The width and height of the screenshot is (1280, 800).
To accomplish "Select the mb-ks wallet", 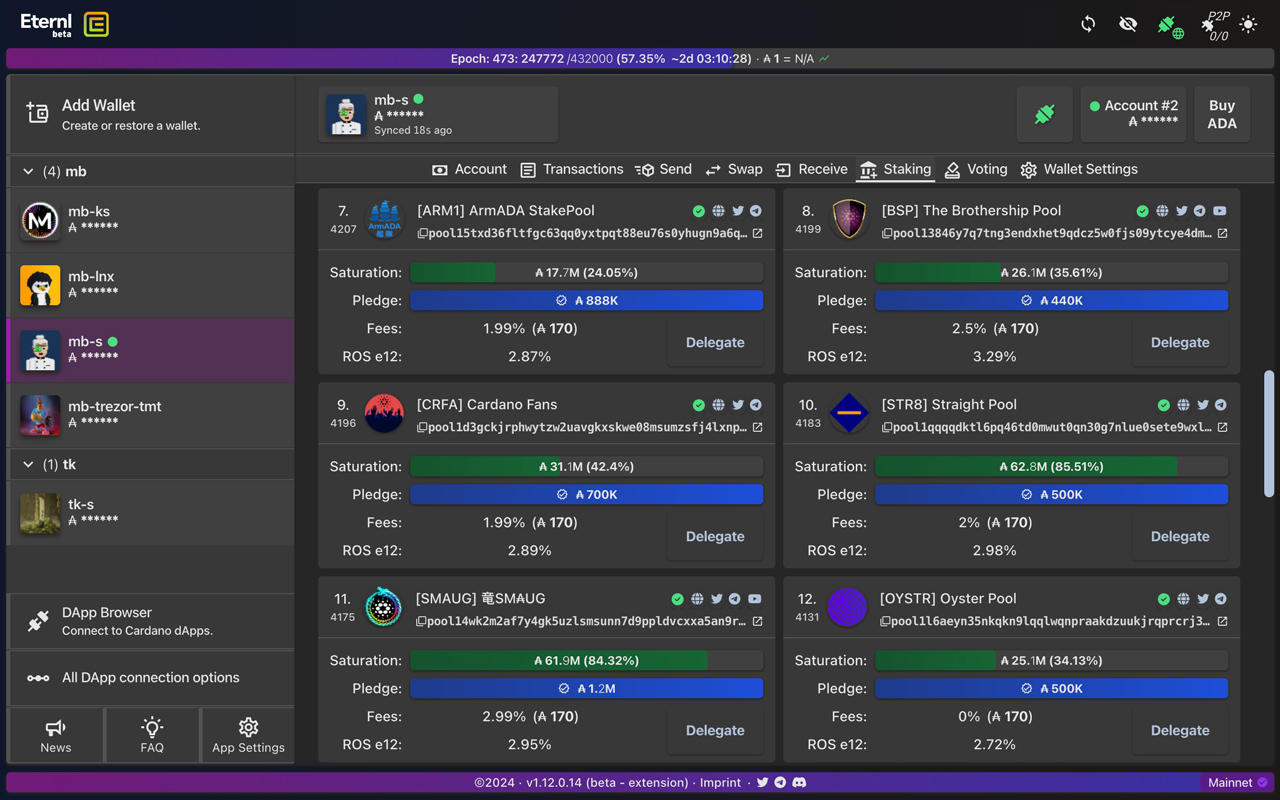I will [151, 220].
